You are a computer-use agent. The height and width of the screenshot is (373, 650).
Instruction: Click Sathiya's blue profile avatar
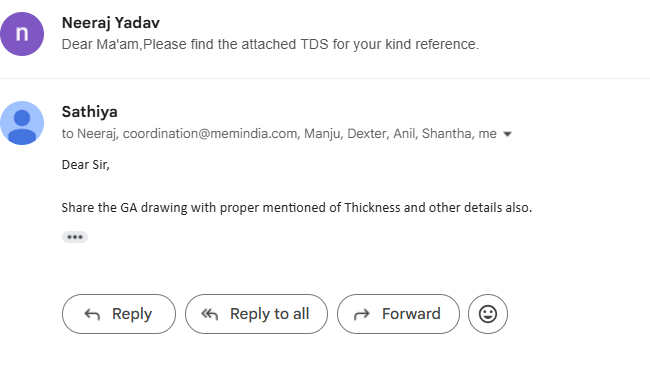pyautogui.click(x=22, y=123)
